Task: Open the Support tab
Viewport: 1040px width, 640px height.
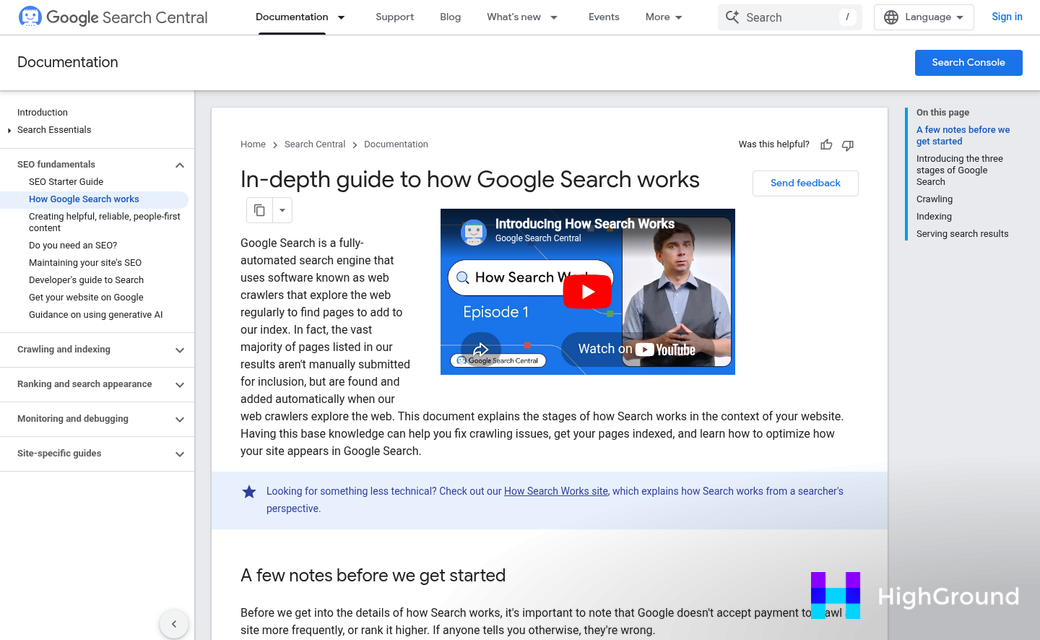Action: click(394, 17)
